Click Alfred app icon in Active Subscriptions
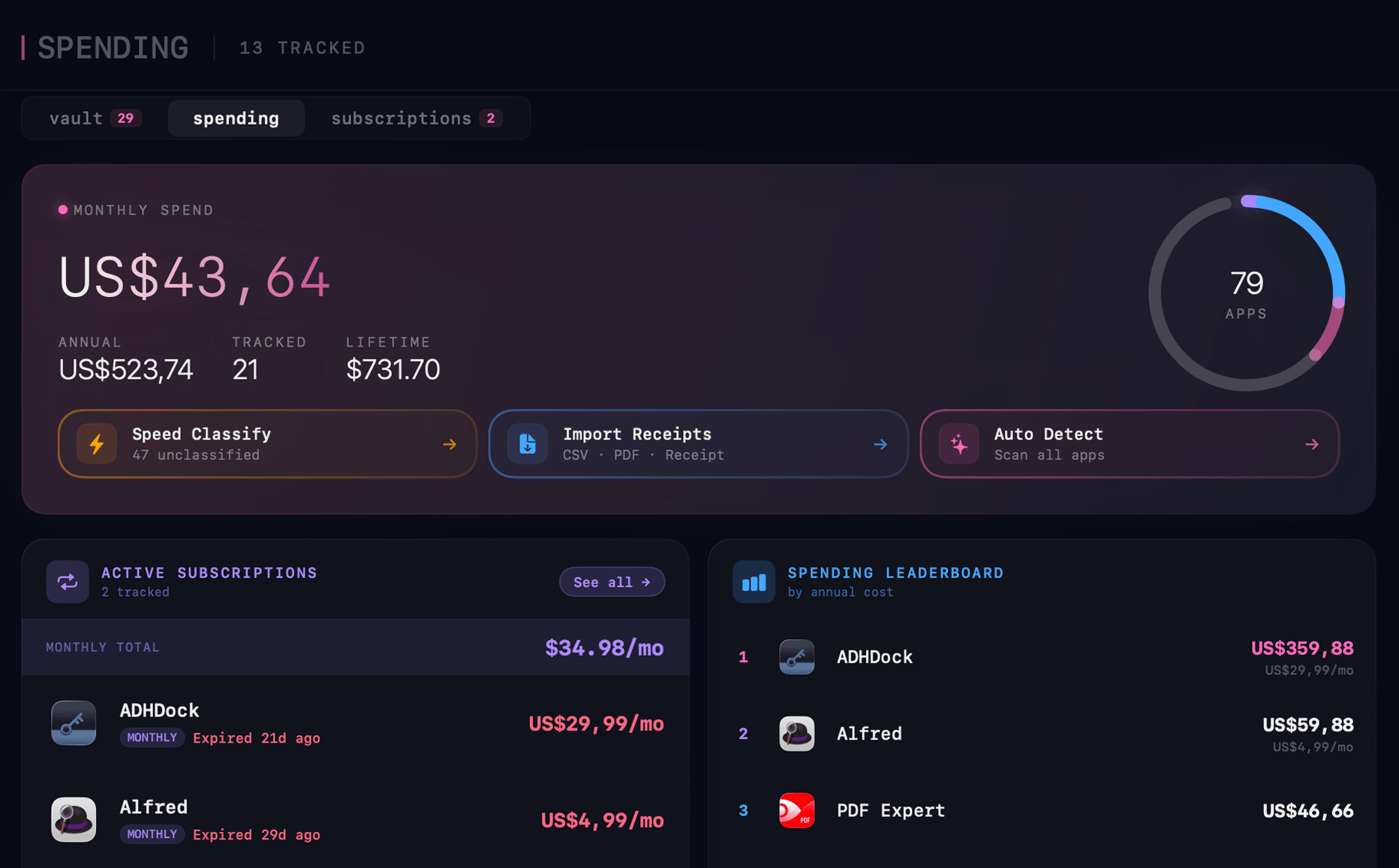Screen dimensions: 1399x868 [74, 819]
